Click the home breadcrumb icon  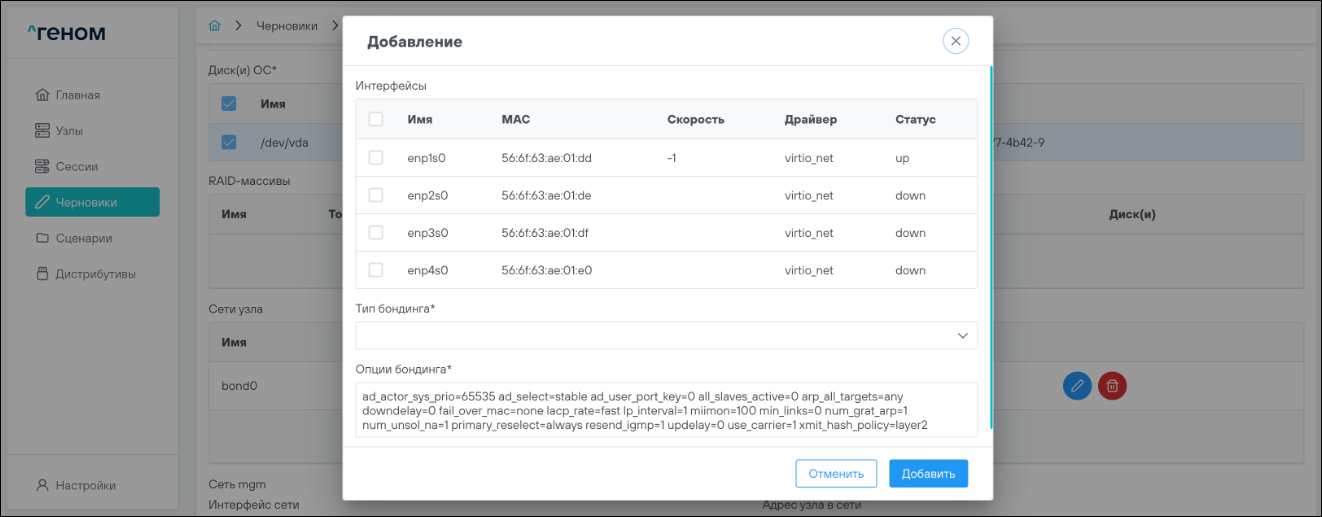pyautogui.click(x=213, y=25)
